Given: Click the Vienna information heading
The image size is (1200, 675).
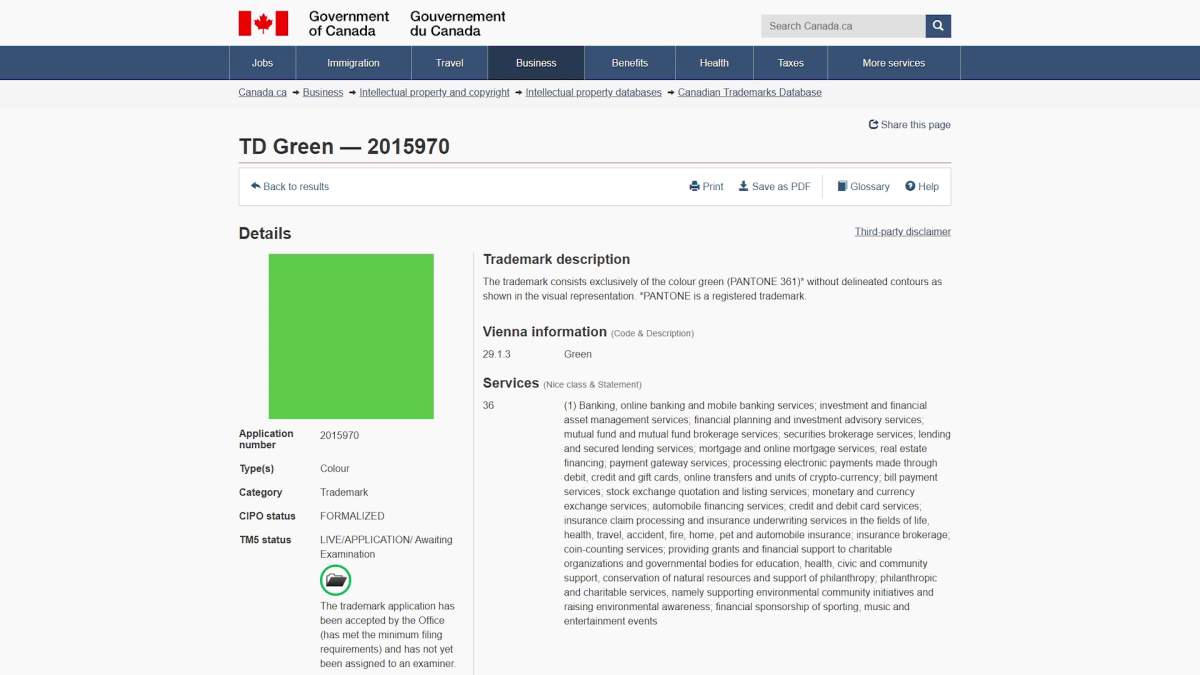Looking at the screenshot, I should pyautogui.click(x=545, y=331).
